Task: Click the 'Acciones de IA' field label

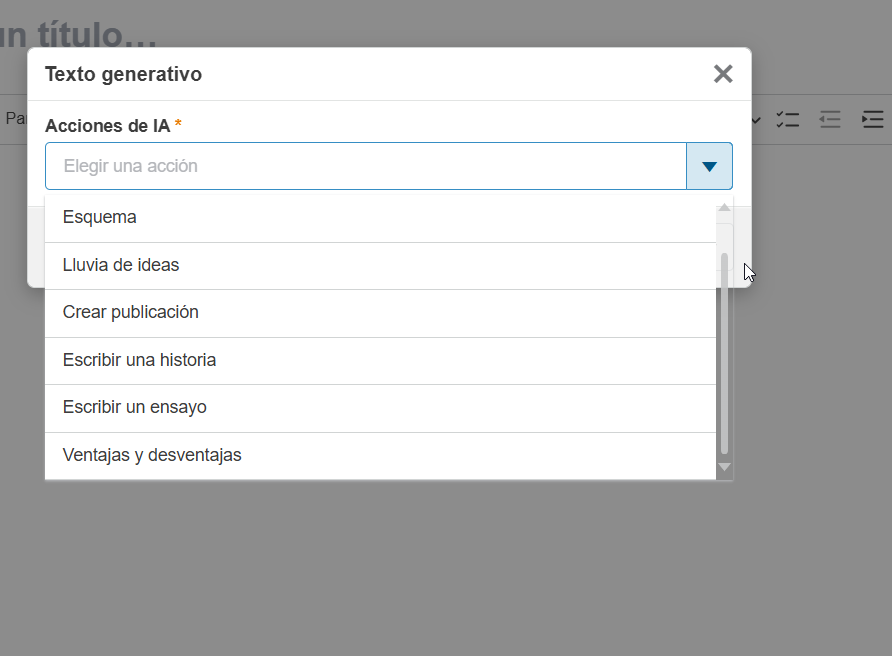Action: (x=107, y=126)
